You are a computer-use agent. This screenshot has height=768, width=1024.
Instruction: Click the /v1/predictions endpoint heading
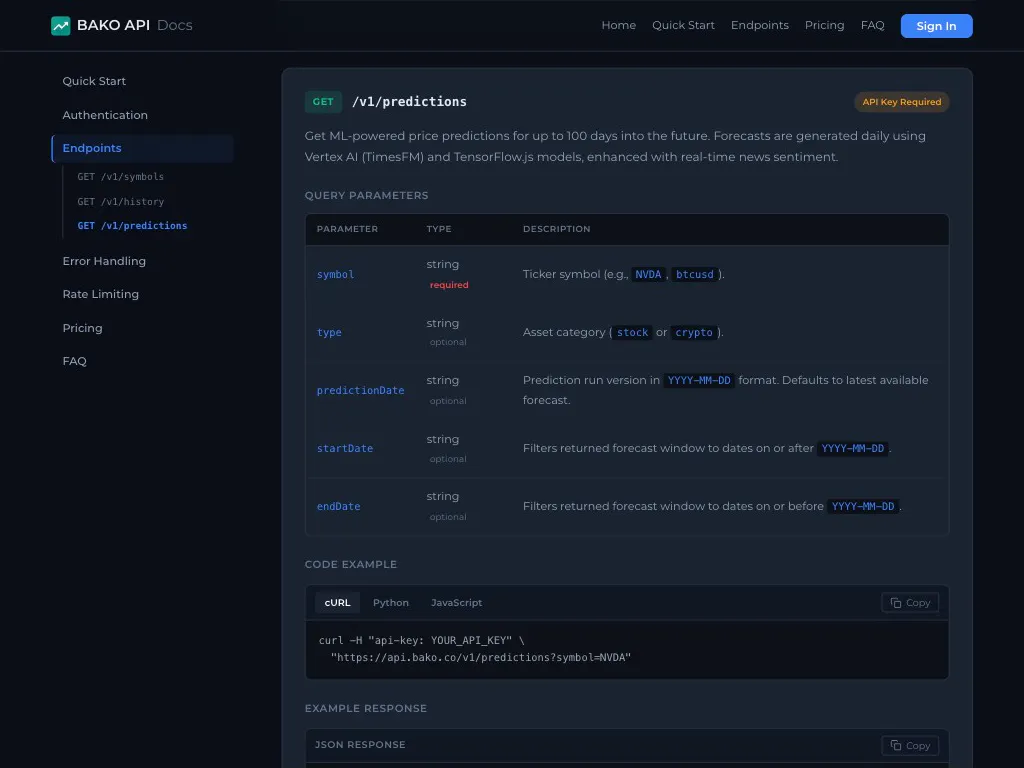coord(409,102)
